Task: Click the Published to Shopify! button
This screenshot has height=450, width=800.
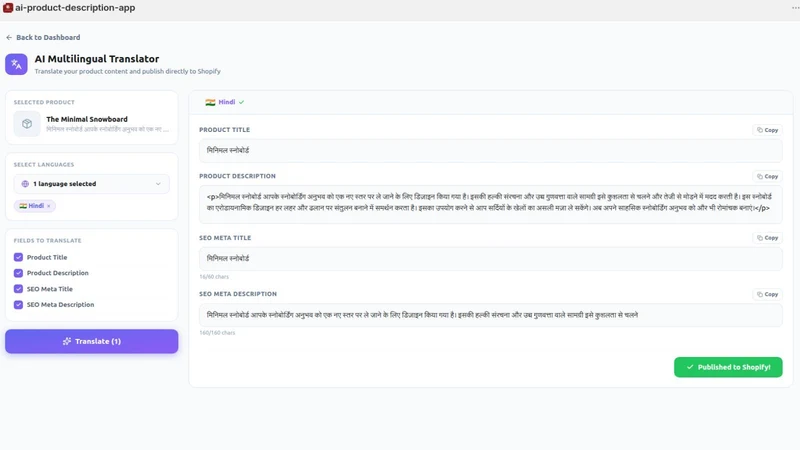Action: pos(728,367)
